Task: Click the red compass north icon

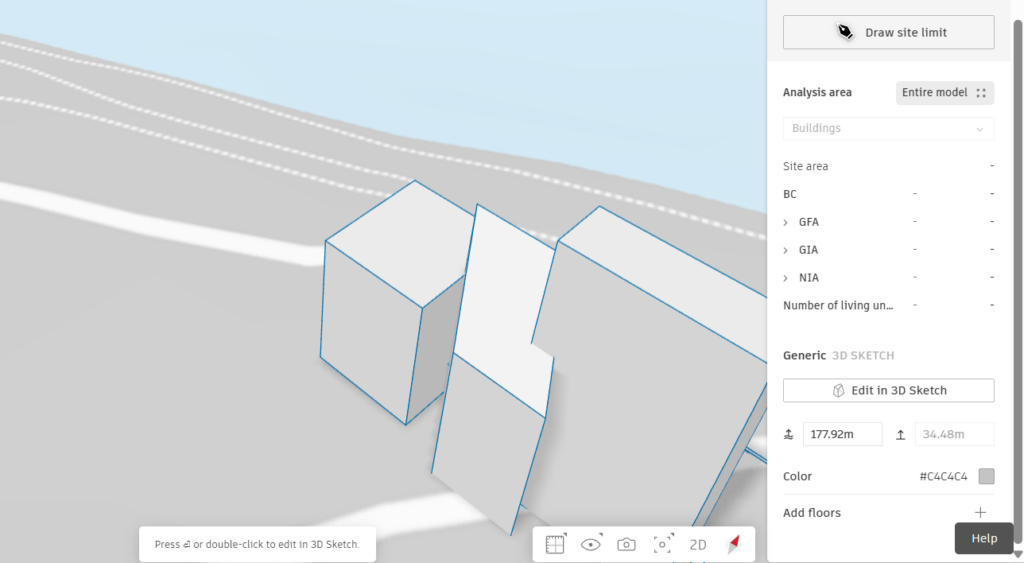Action: tap(733, 544)
